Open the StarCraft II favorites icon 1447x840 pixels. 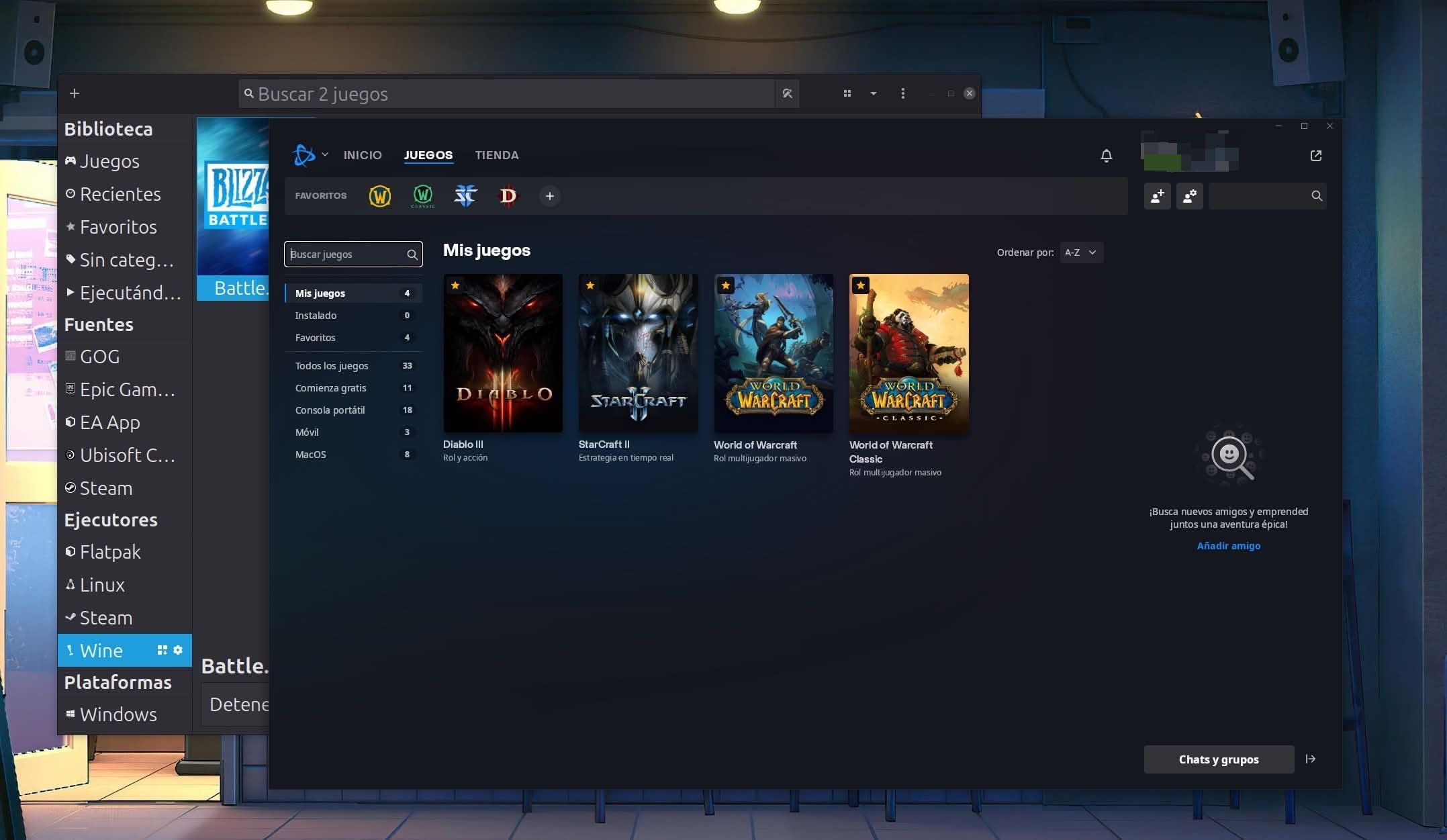tap(465, 196)
